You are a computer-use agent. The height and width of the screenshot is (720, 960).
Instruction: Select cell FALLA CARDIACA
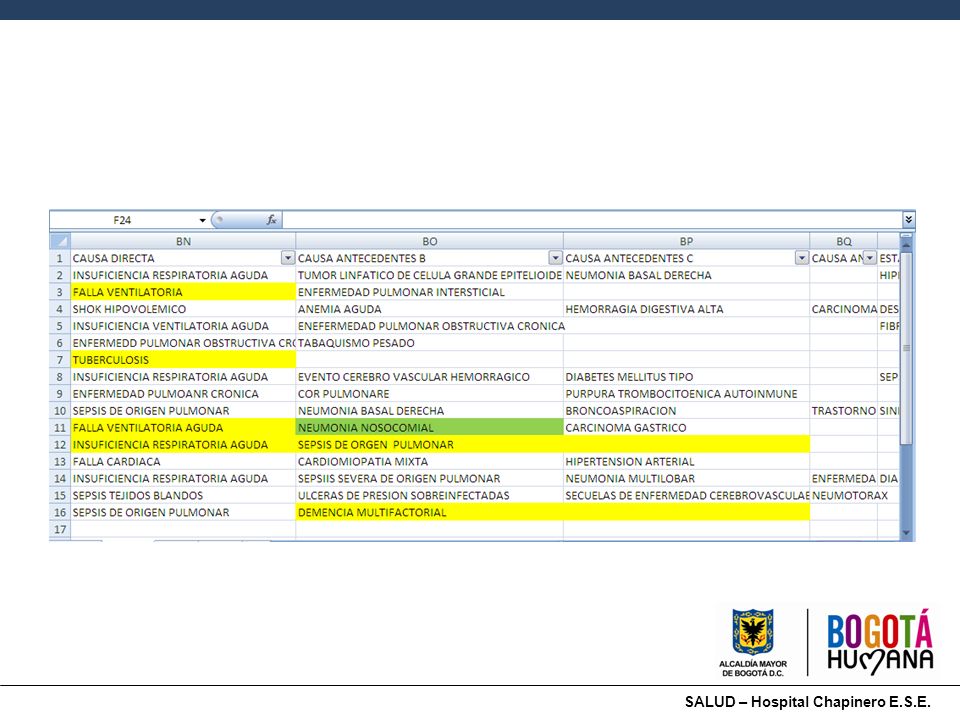[183, 462]
